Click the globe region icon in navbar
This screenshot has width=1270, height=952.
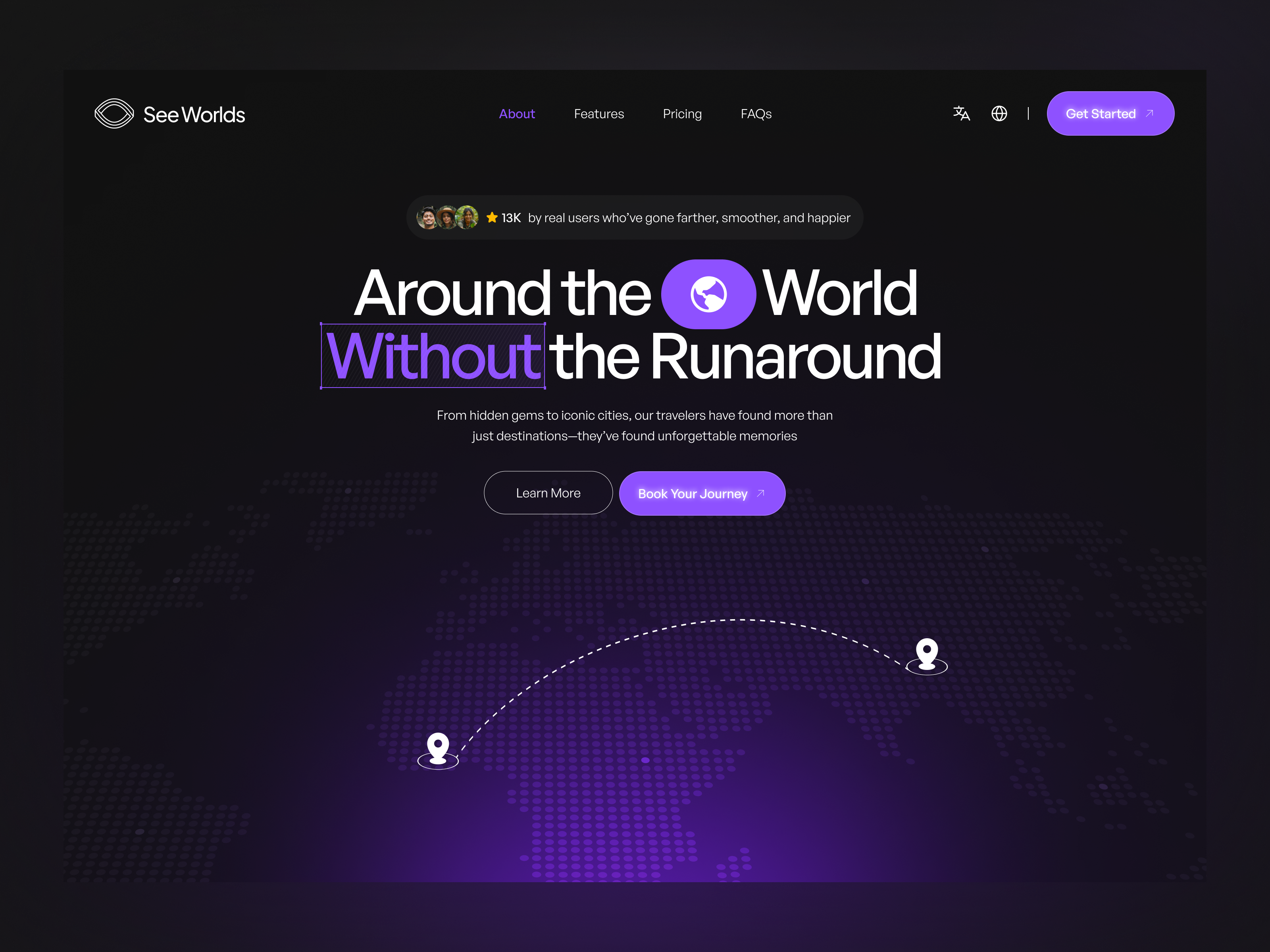pyautogui.click(x=999, y=113)
